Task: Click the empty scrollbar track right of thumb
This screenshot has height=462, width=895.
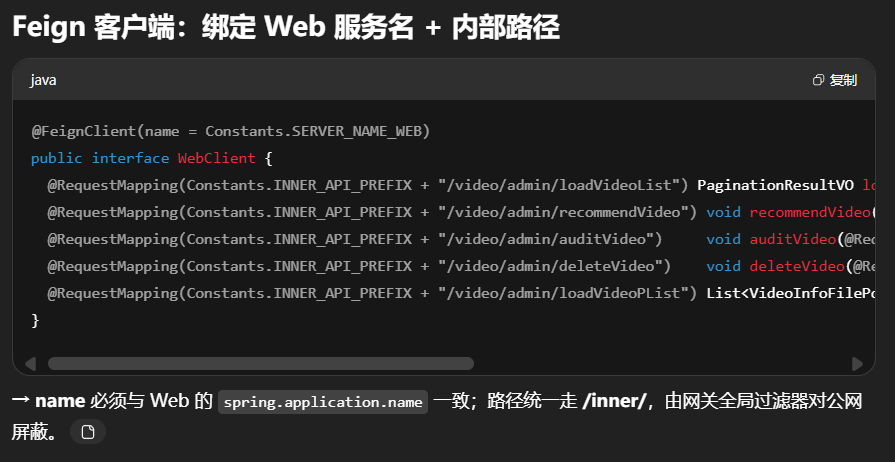Action: [660, 364]
